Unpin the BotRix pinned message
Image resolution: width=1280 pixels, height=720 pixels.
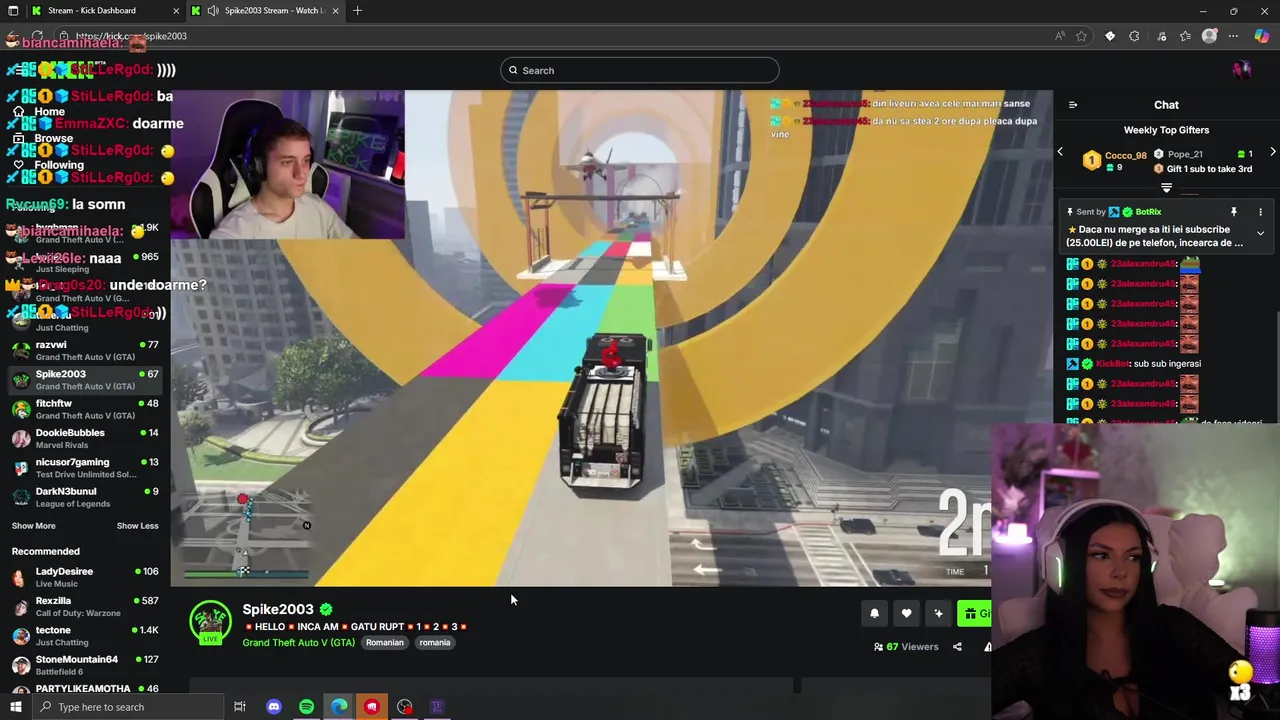click(x=1234, y=212)
